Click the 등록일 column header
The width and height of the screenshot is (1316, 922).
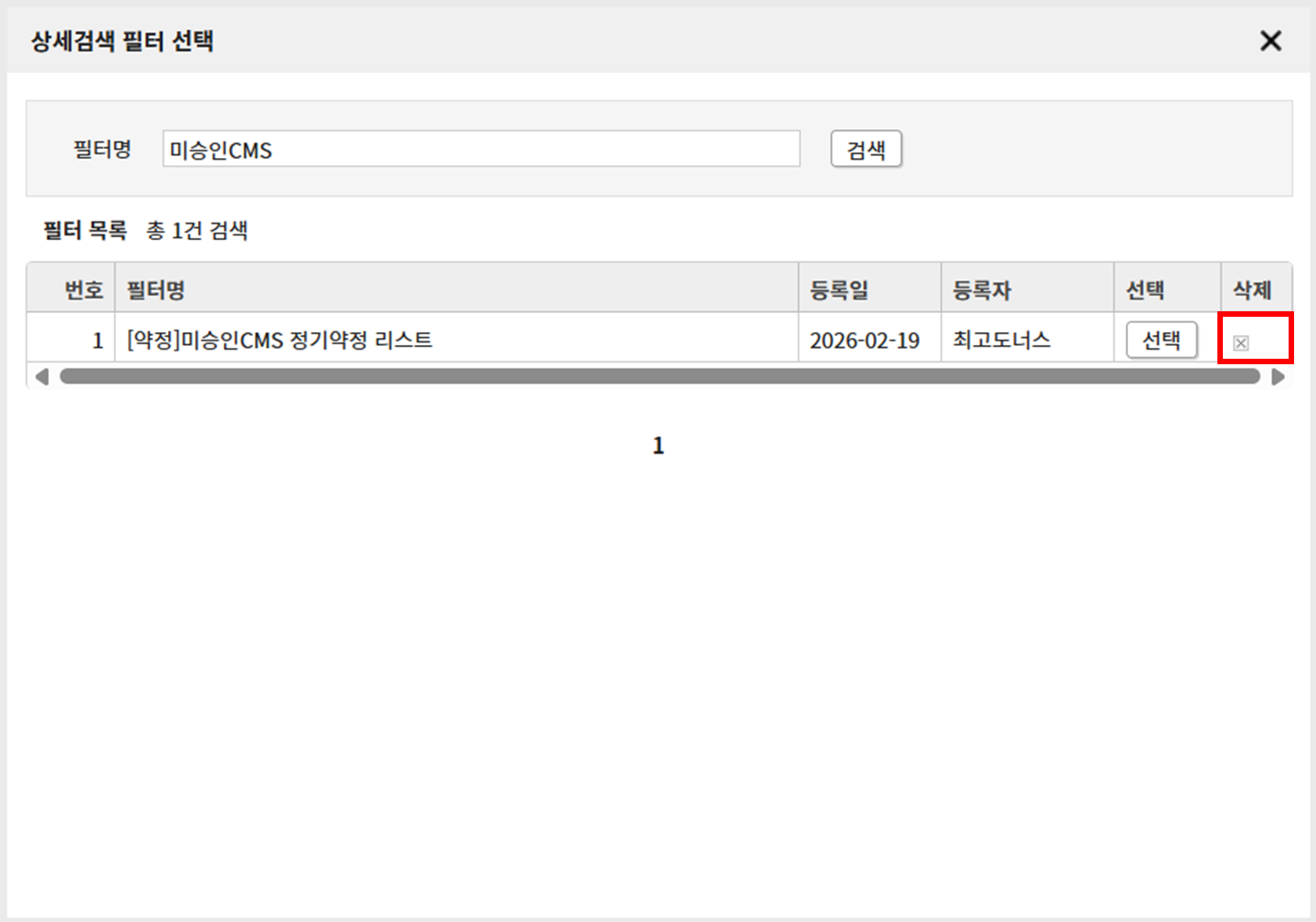click(838, 290)
